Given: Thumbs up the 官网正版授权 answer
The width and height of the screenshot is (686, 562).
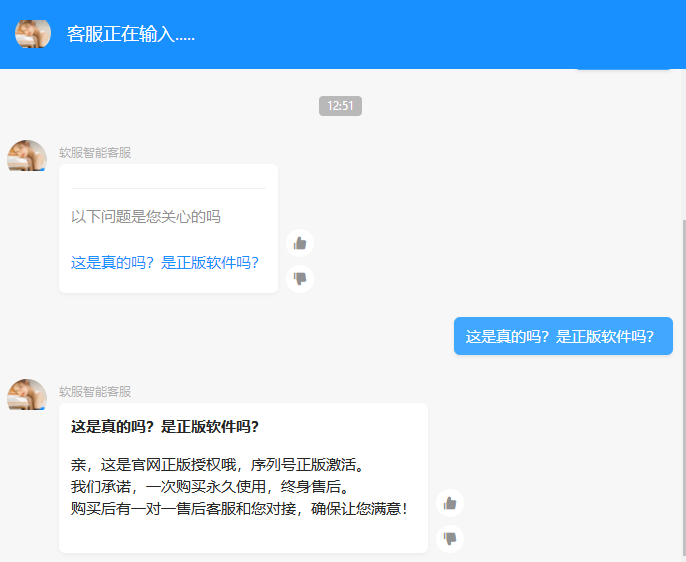Looking at the screenshot, I should (450, 503).
